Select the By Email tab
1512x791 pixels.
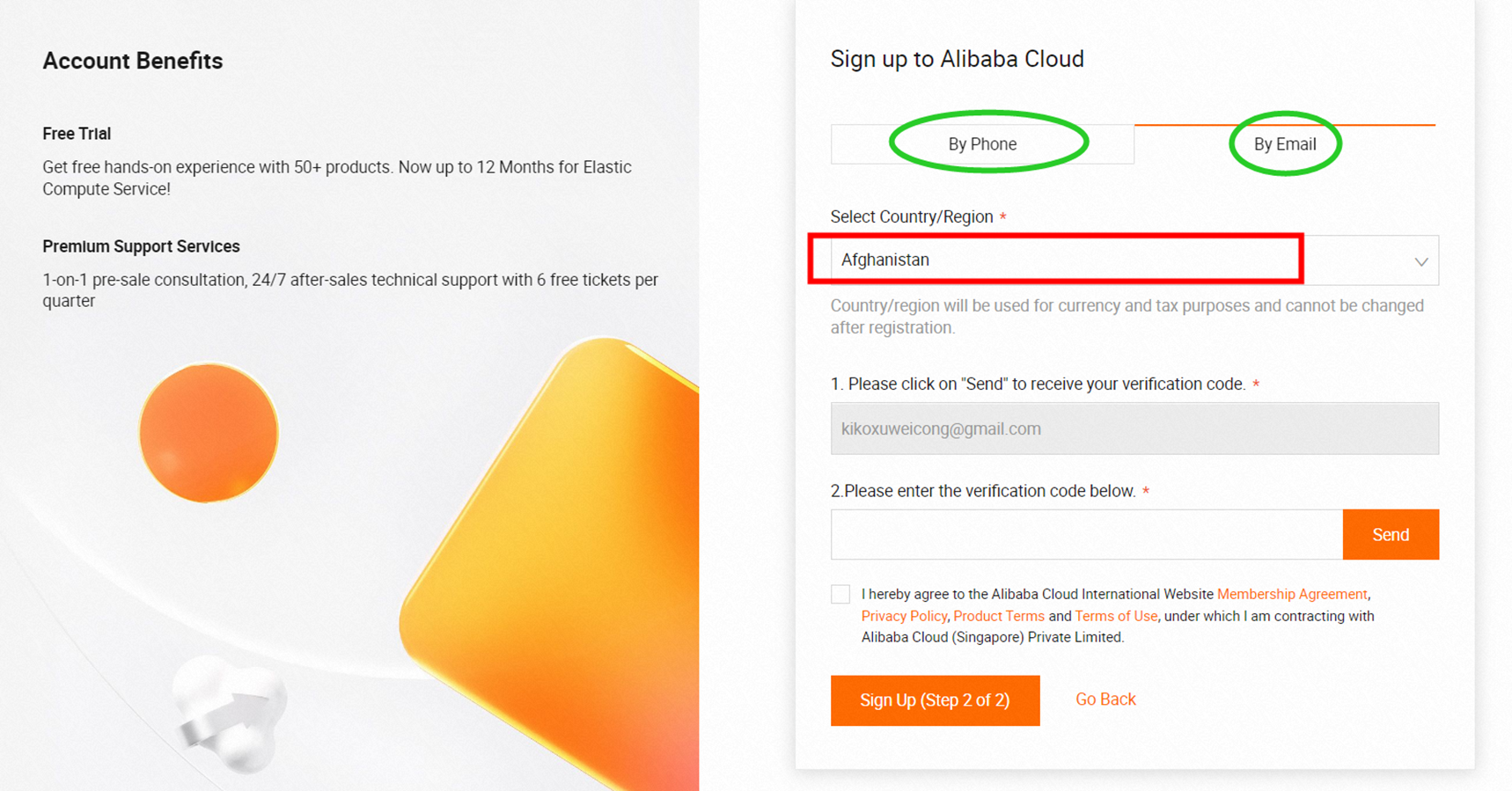[x=1284, y=144]
